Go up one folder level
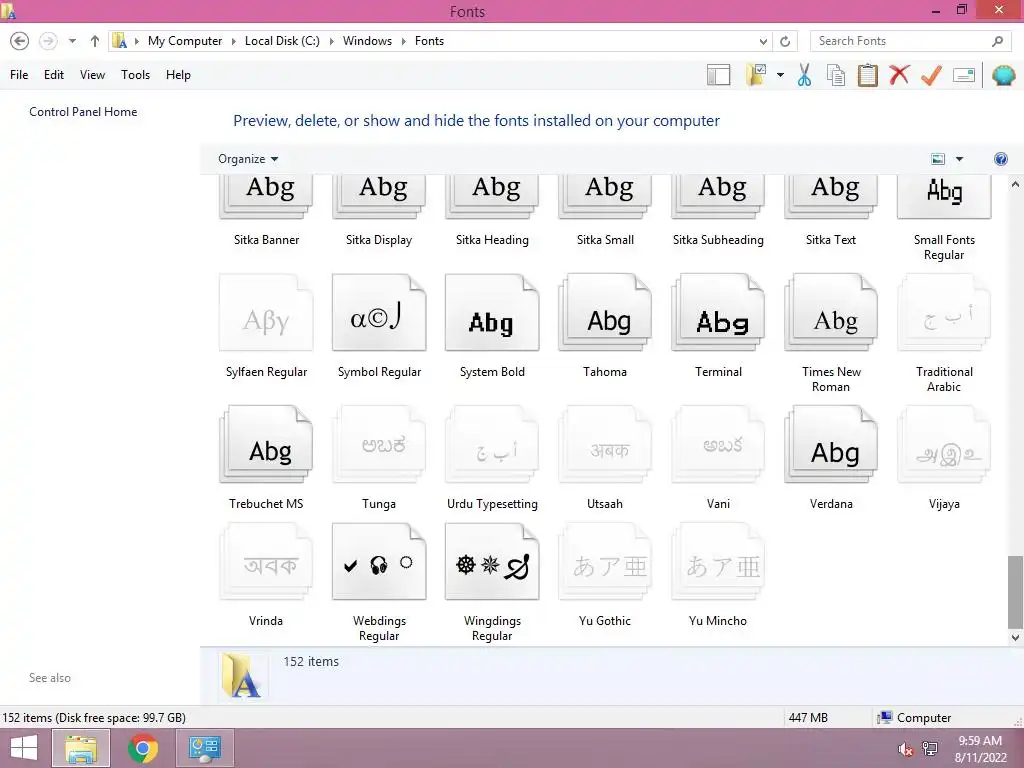 [x=95, y=41]
